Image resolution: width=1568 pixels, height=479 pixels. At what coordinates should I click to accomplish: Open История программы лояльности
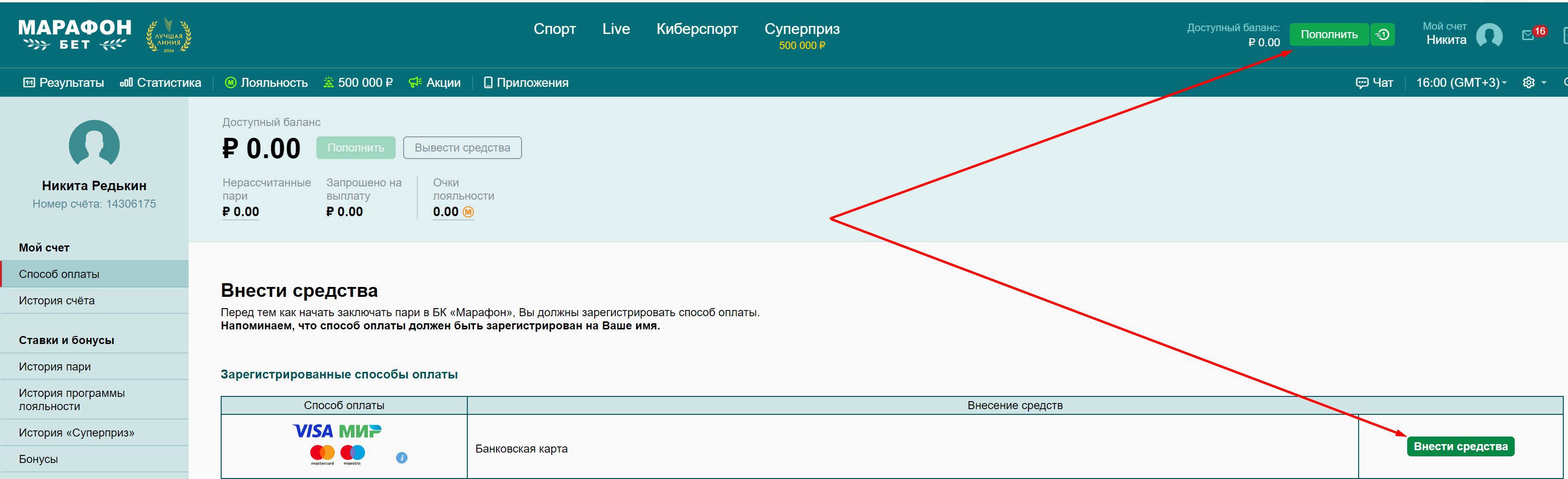pos(94,400)
